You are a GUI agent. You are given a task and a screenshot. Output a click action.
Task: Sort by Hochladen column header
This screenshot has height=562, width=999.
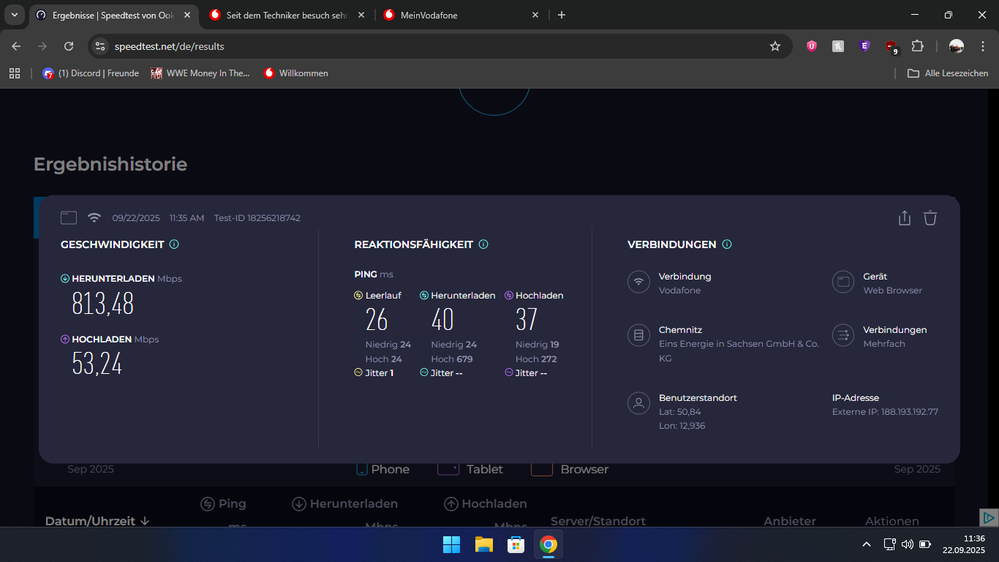point(485,503)
